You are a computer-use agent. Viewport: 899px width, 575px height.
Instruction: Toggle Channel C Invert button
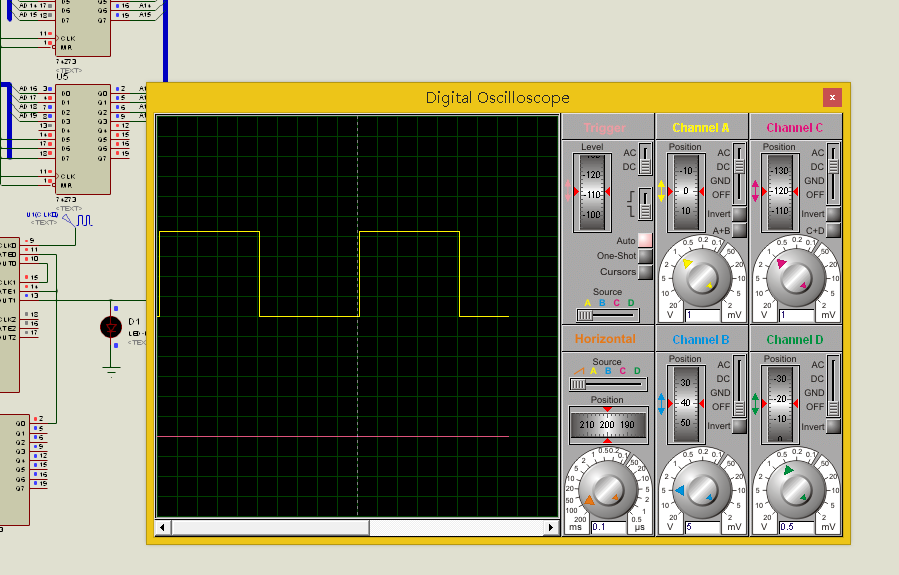[834, 214]
